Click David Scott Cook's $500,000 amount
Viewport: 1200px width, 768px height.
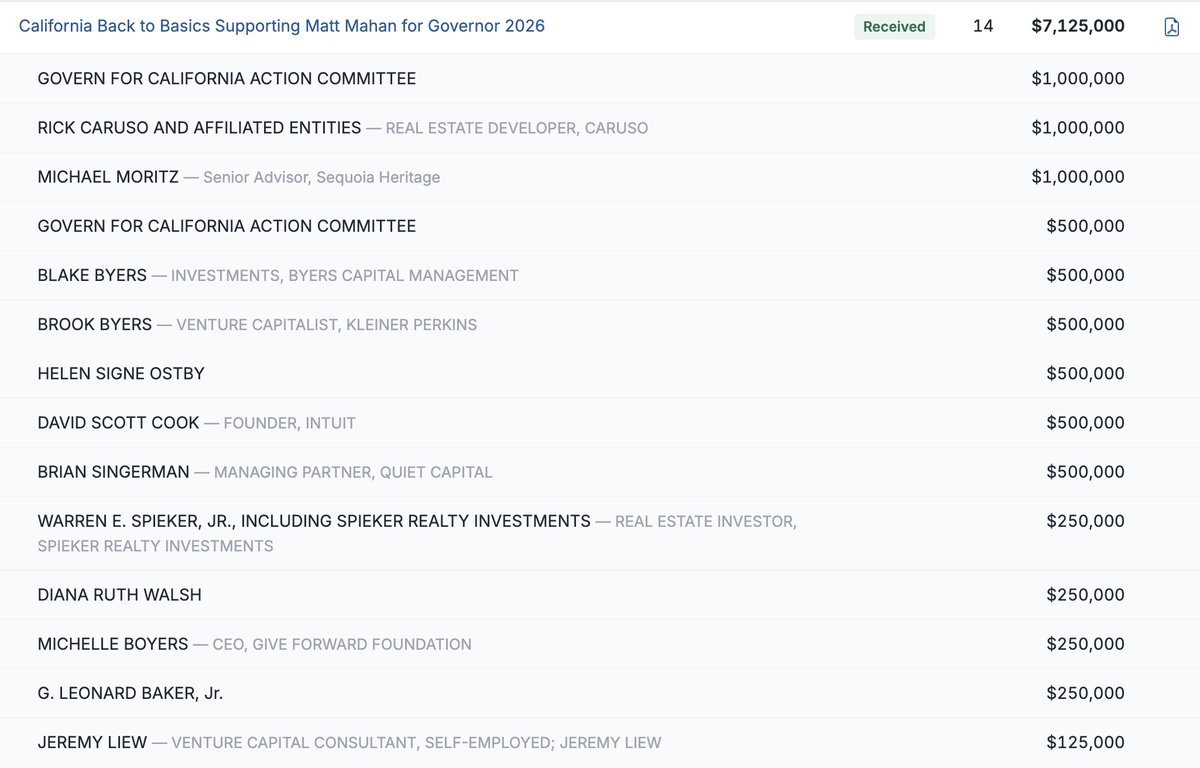(x=1085, y=422)
